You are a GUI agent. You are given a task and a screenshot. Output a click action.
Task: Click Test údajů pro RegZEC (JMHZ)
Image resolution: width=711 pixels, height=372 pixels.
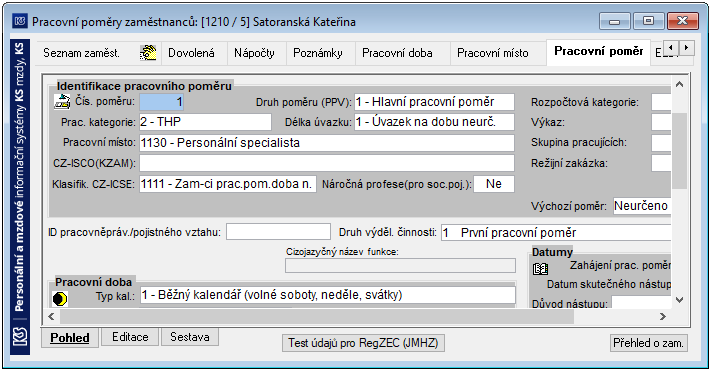(x=363, y=343)
